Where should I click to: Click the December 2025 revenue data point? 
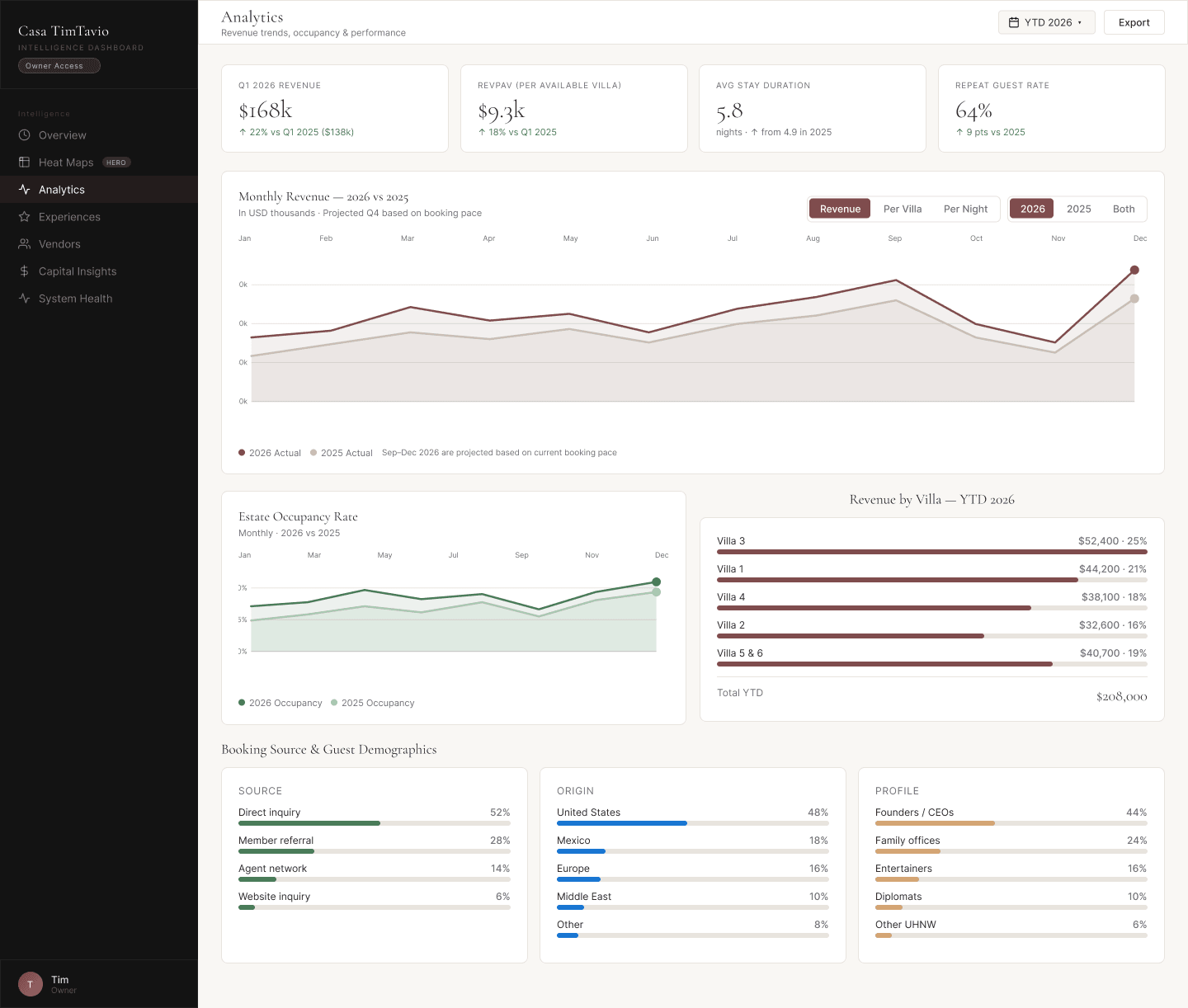click(1134, 299)
